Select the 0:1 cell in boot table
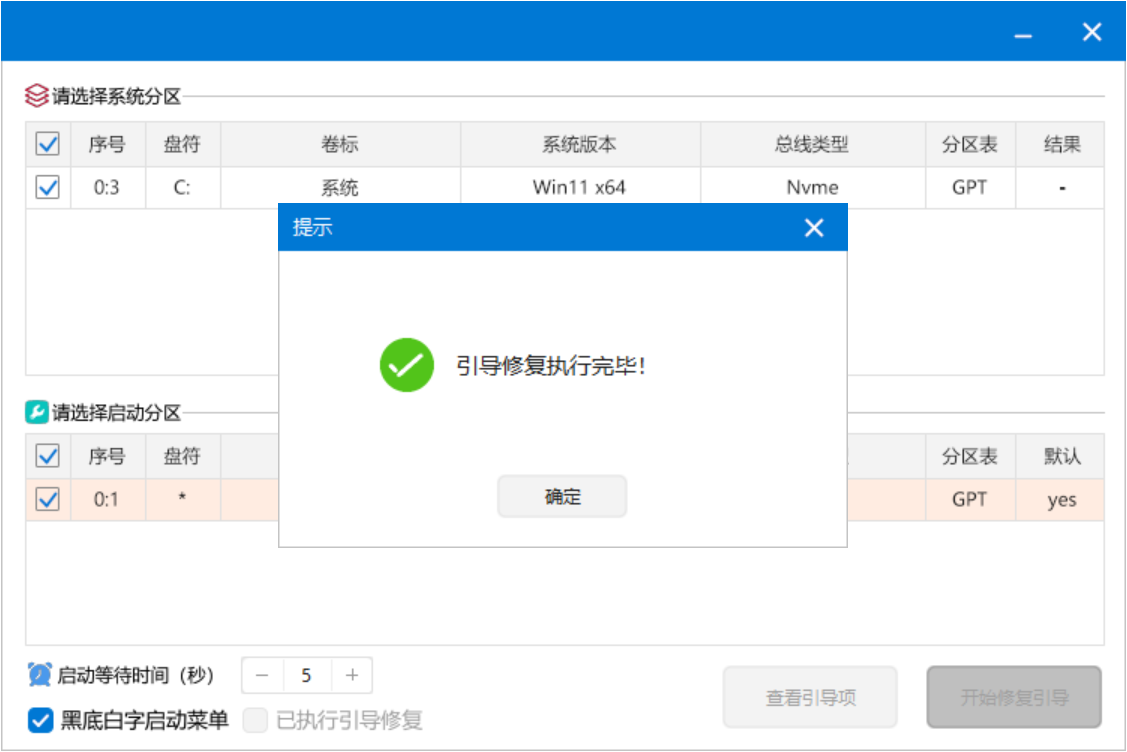The height and width of the screenshot is (752, 1127). [x=107, y=500]
